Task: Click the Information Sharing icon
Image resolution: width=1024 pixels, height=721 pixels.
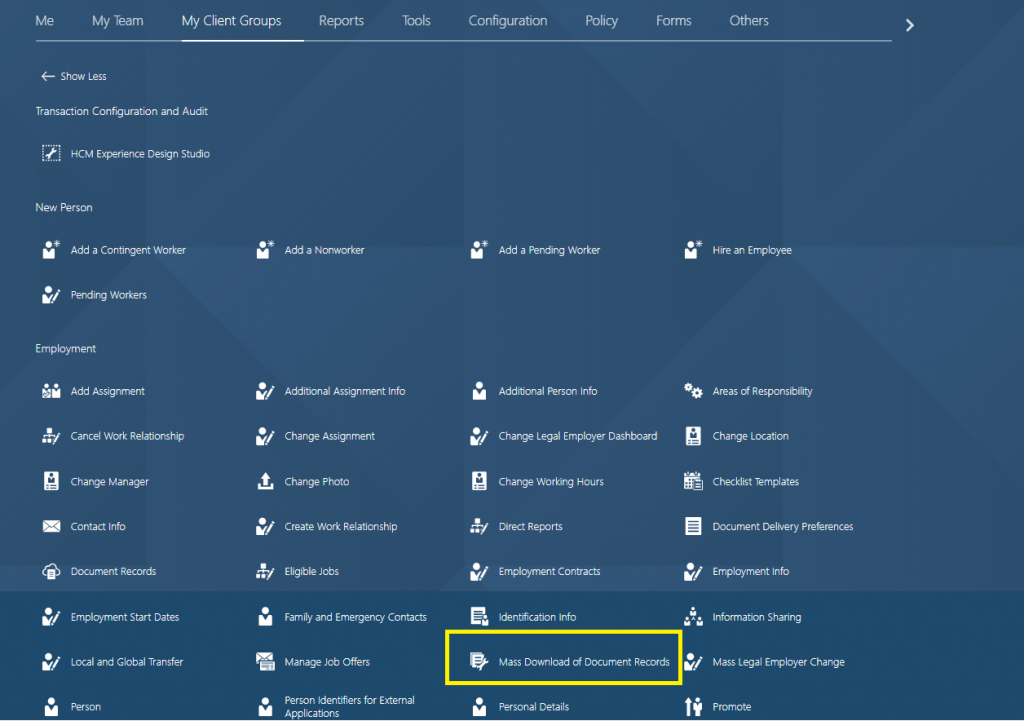Action: click(x=693, y=617)
